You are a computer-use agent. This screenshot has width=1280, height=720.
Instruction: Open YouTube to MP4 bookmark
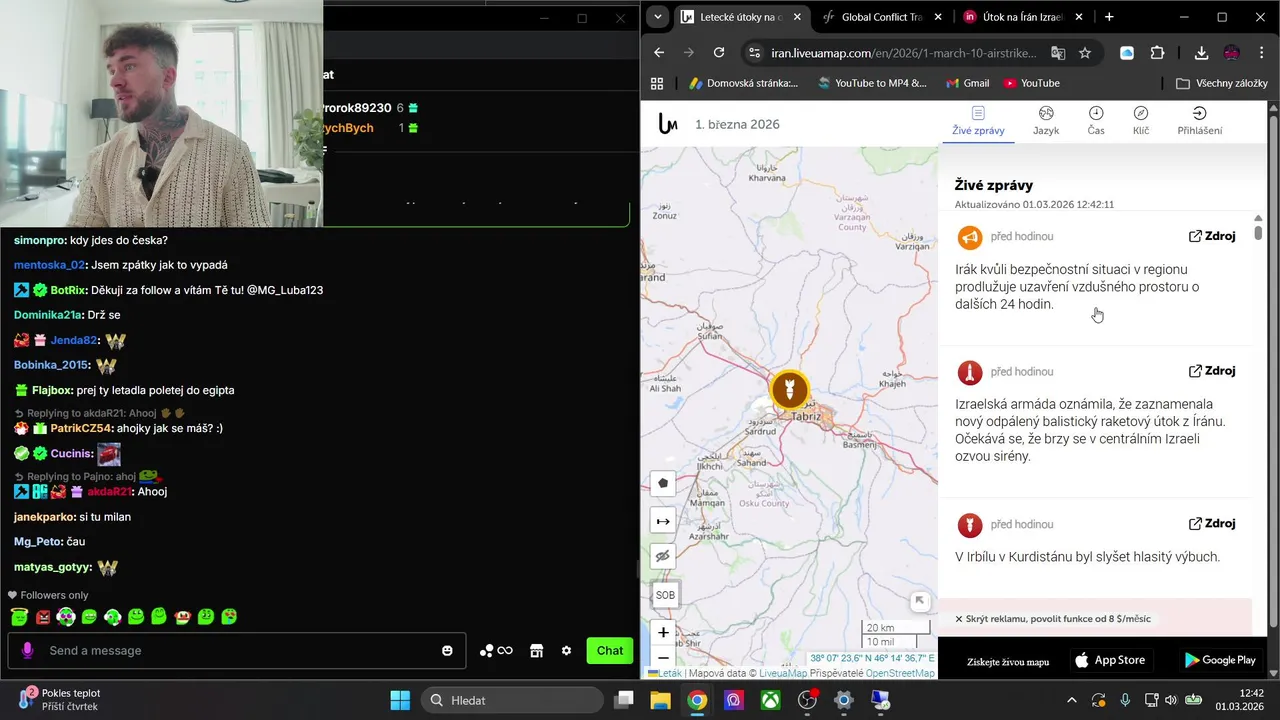(872, 83)
